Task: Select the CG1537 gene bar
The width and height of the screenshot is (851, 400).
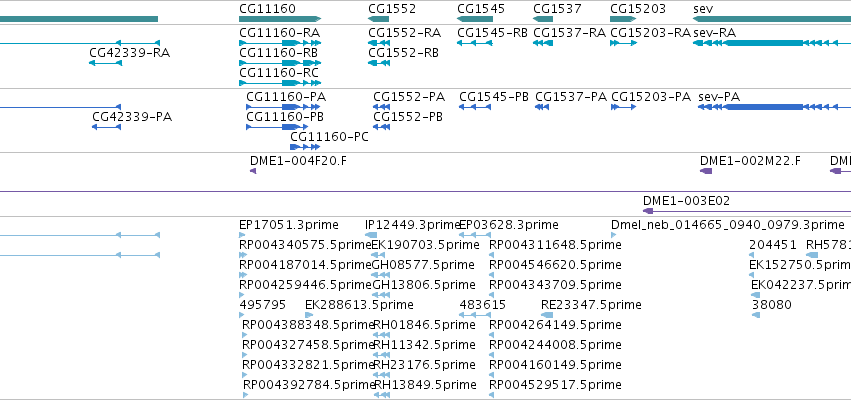Action: click(543, 19)
